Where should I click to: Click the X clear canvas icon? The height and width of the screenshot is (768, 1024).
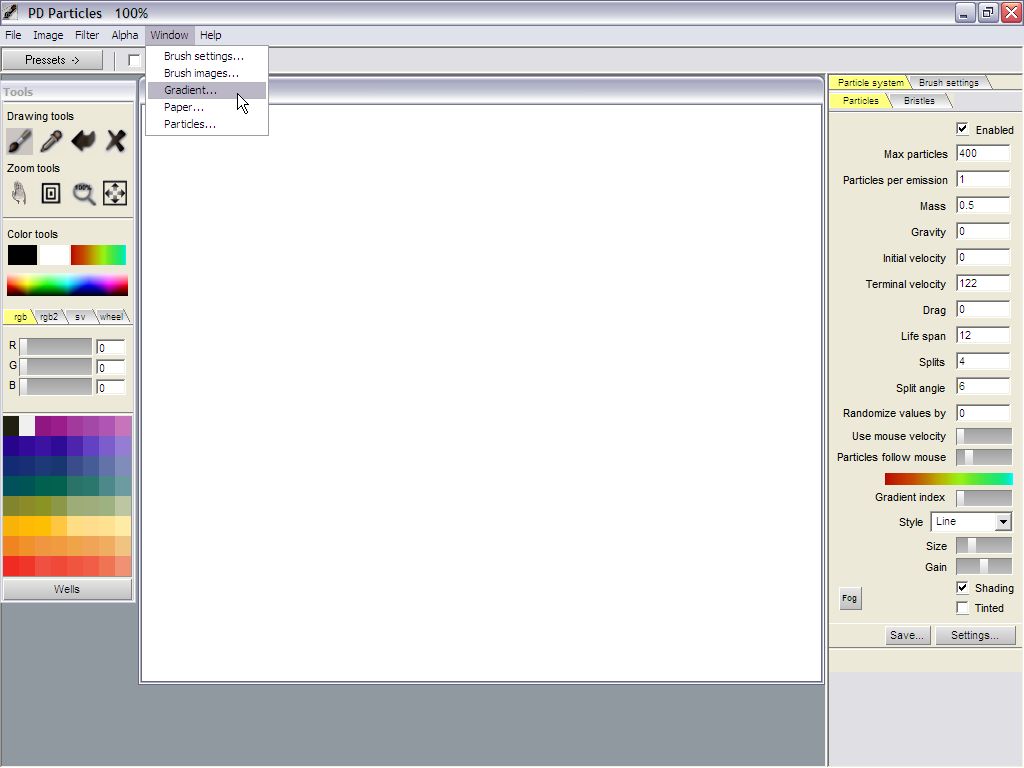point(116,141)
